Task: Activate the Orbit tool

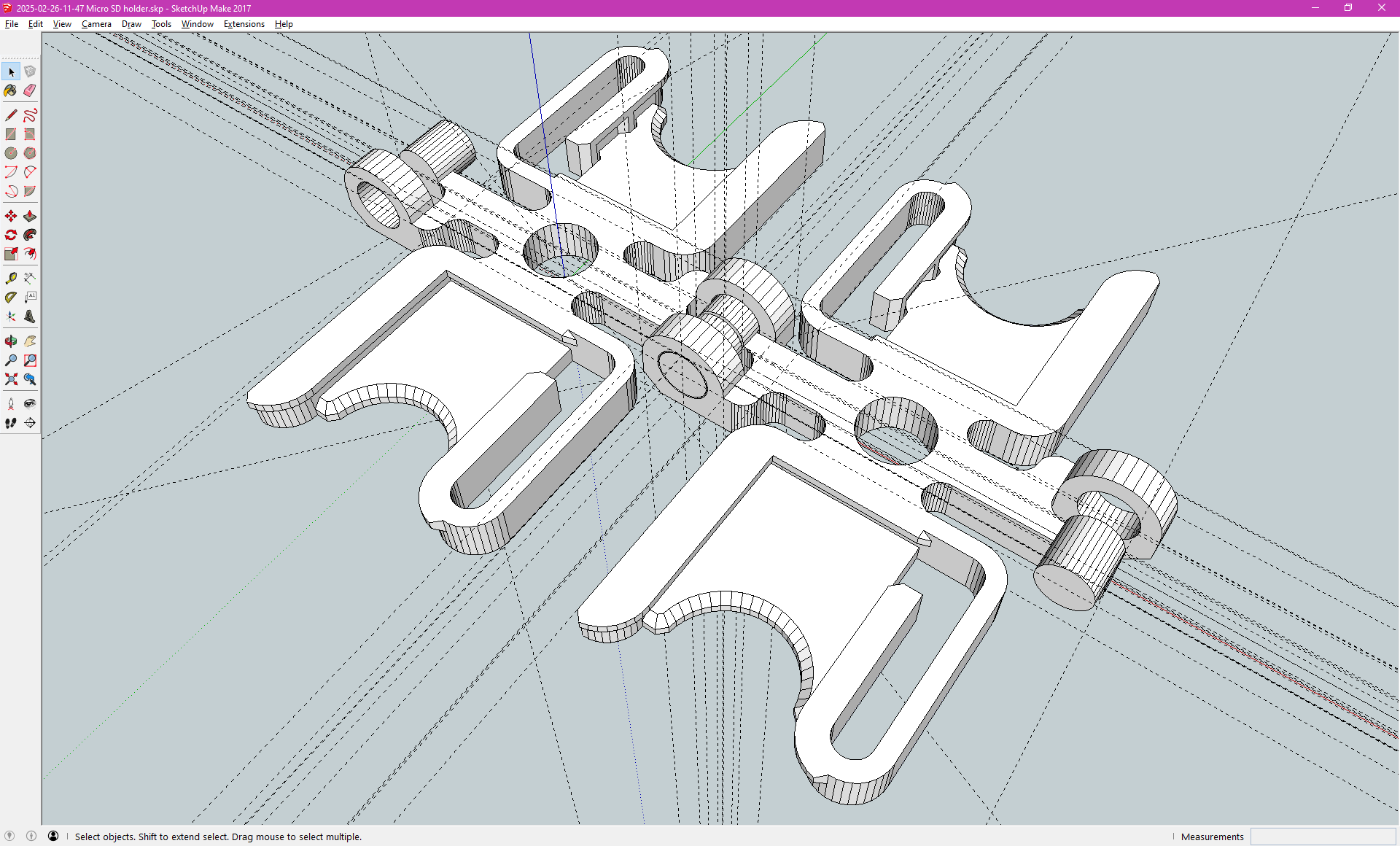Action: coord(11,341)
